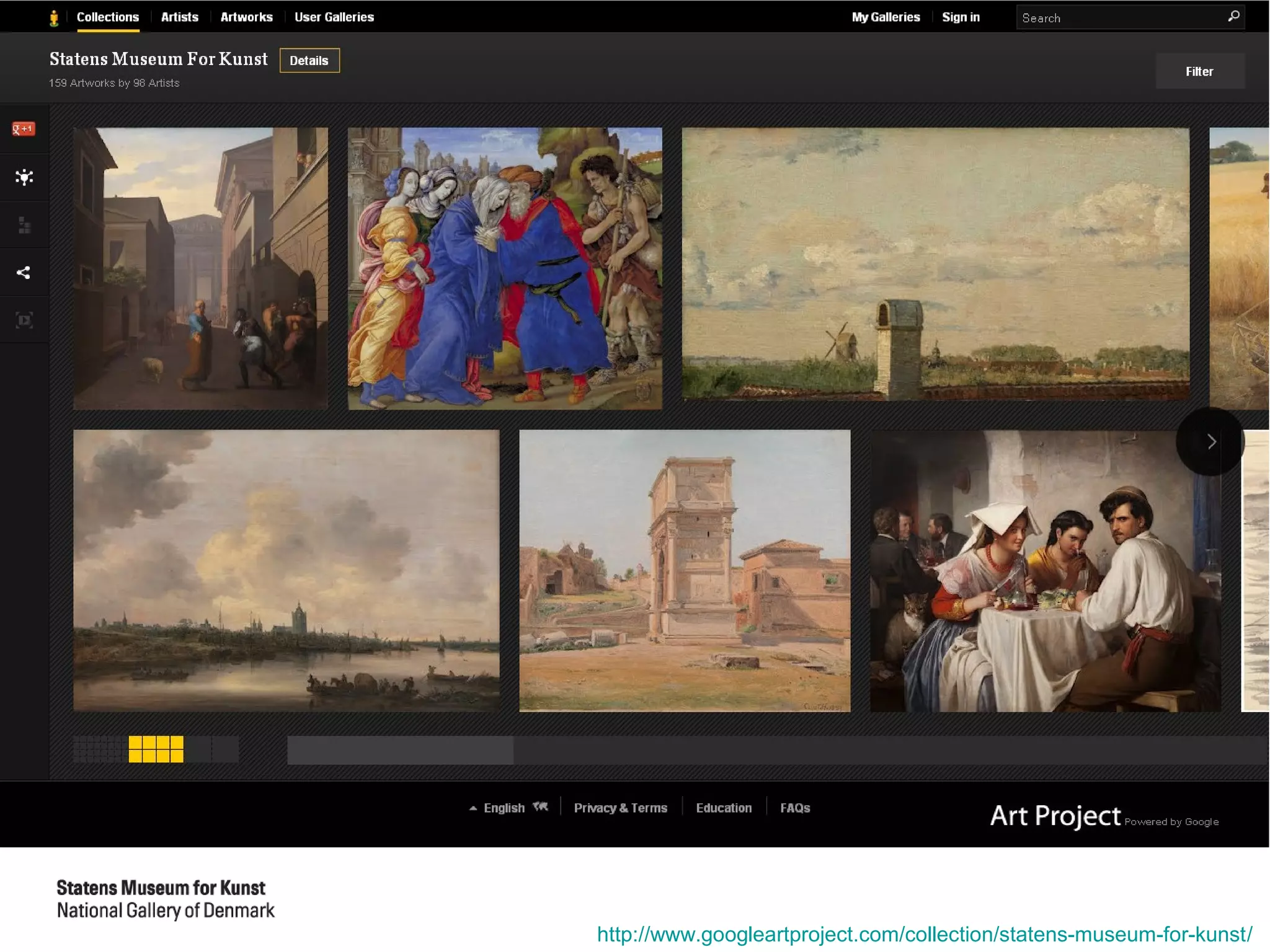Image resolution: width=1270 pixels, height=952 pixels.
Task: Open the Privacy & Terms link
Action: [621, 807]
